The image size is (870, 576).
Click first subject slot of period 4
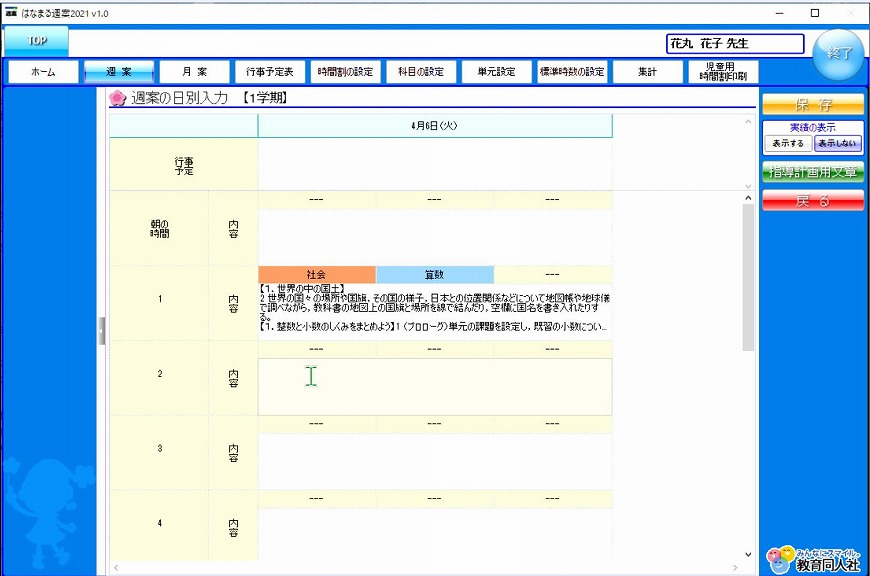click(x=317, y=499)
